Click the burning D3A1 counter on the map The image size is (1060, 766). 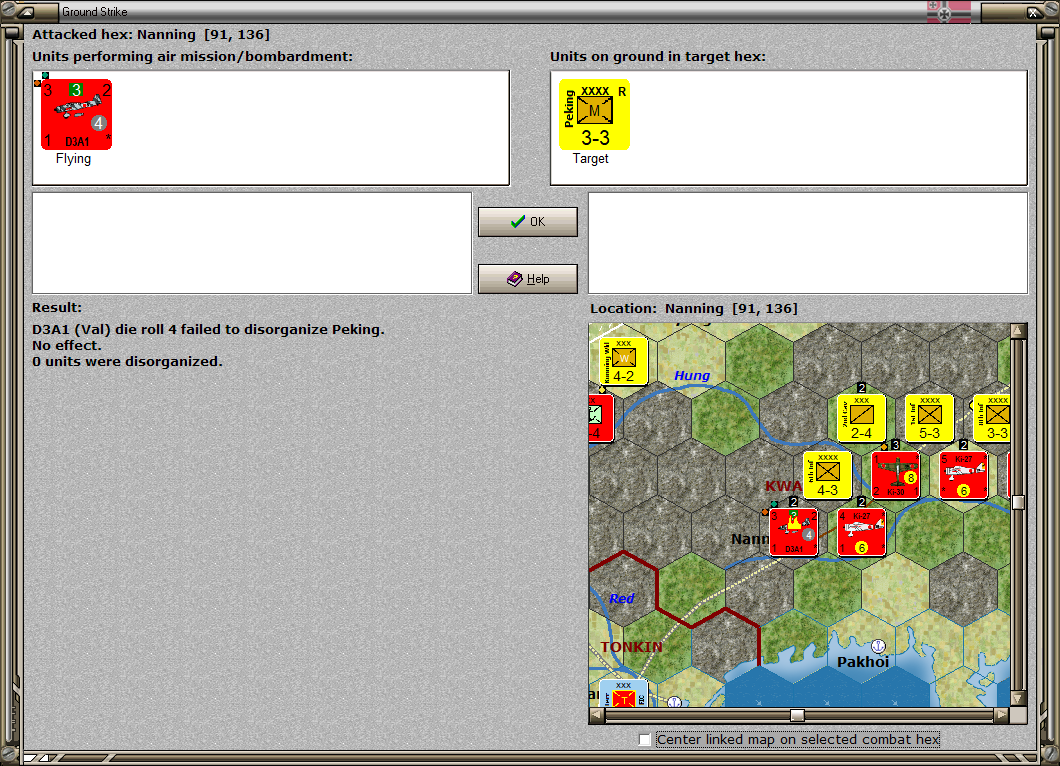[x=794, y=532]
